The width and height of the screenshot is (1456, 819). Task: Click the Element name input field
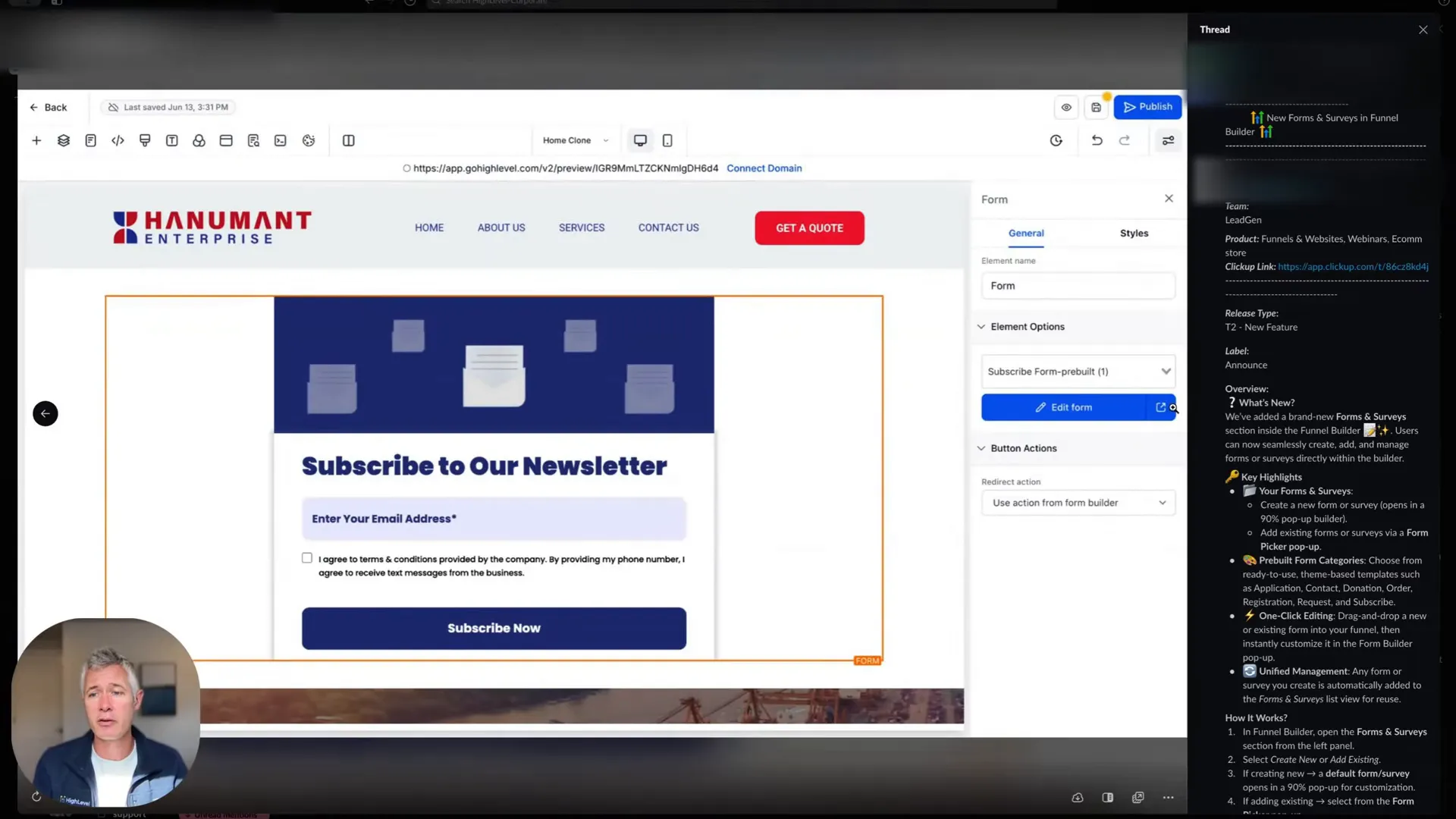1078,286
